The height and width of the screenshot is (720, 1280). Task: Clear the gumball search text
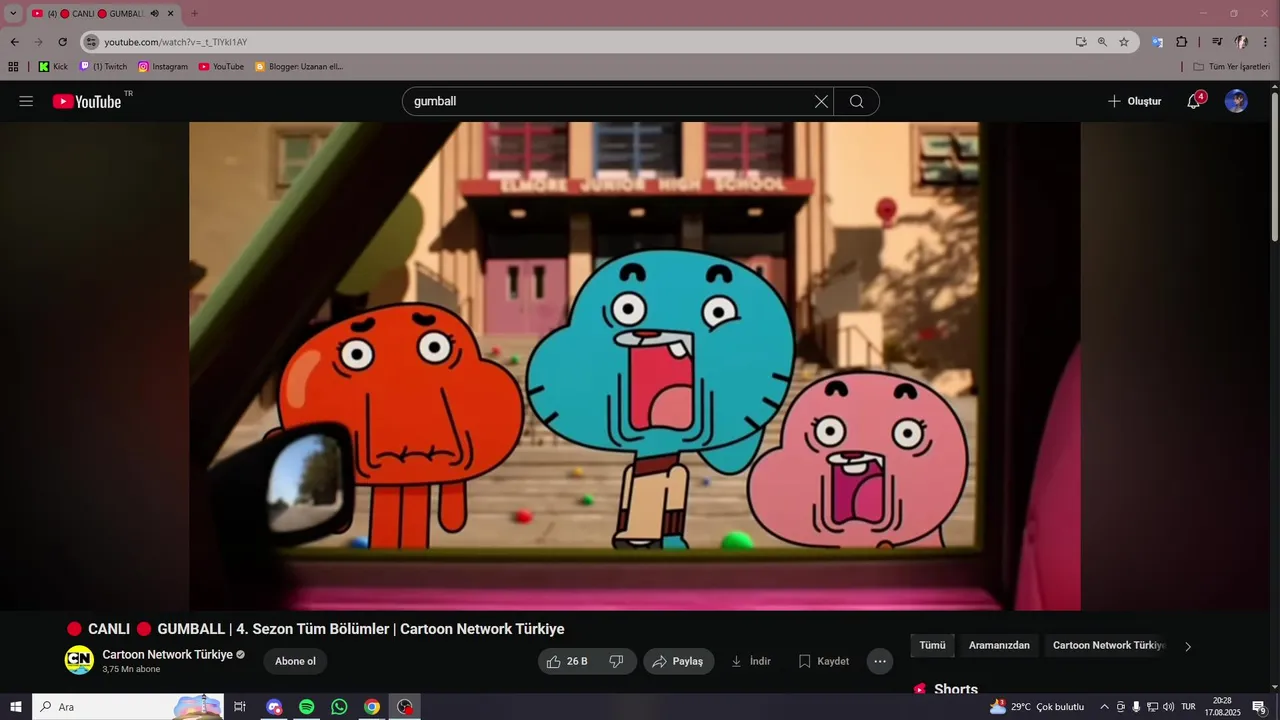(821, 101)
